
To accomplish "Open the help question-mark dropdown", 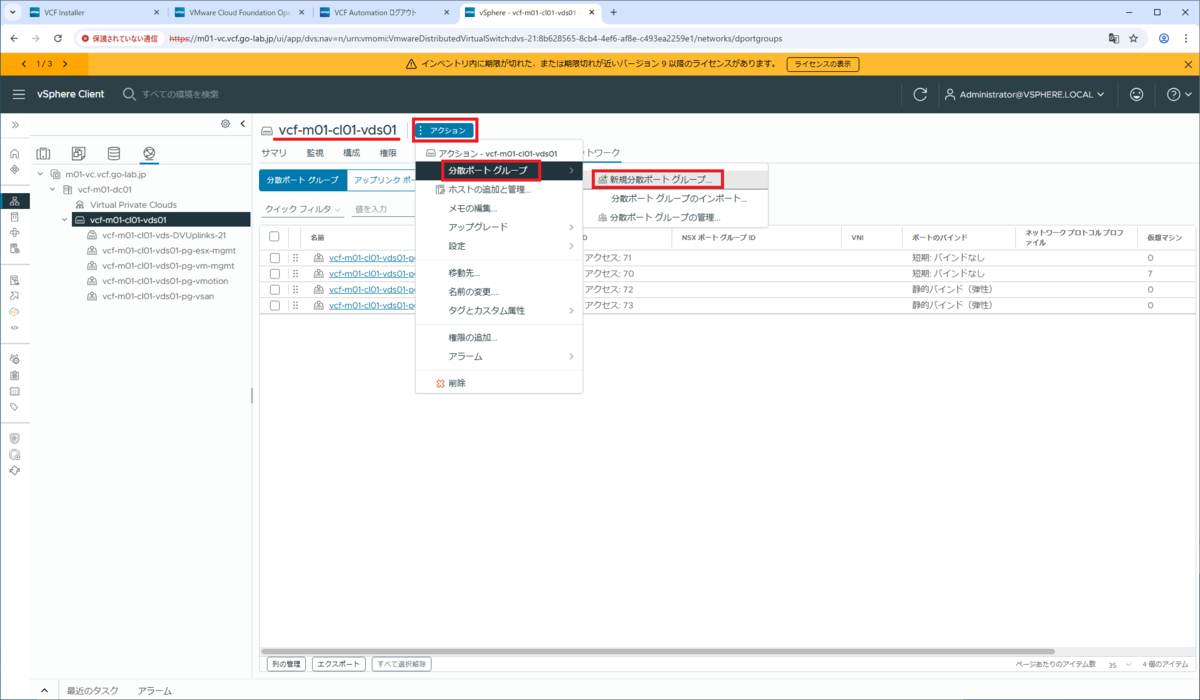I will (1177, 94).
